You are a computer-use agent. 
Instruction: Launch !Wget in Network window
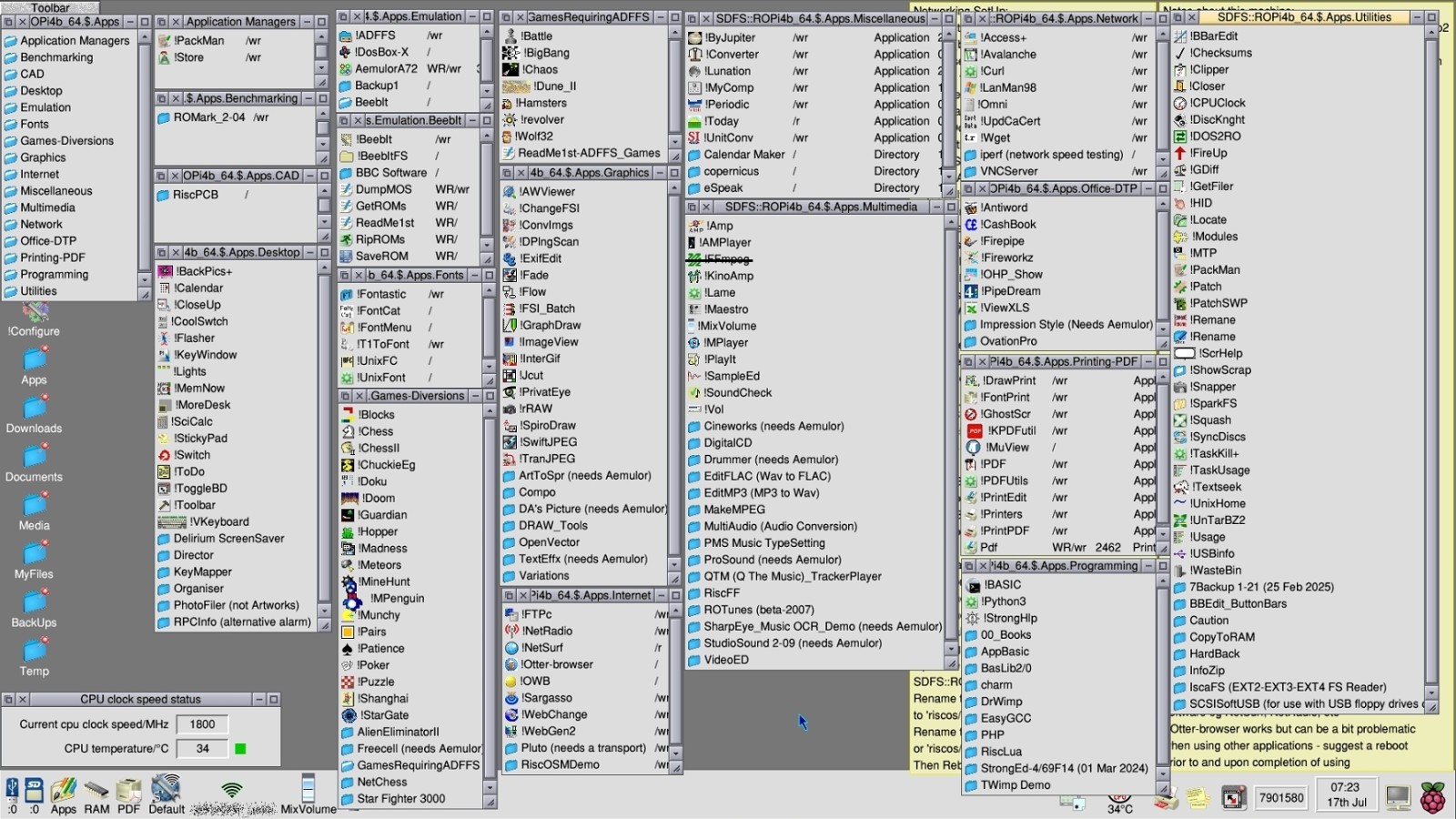click(986, 138)
